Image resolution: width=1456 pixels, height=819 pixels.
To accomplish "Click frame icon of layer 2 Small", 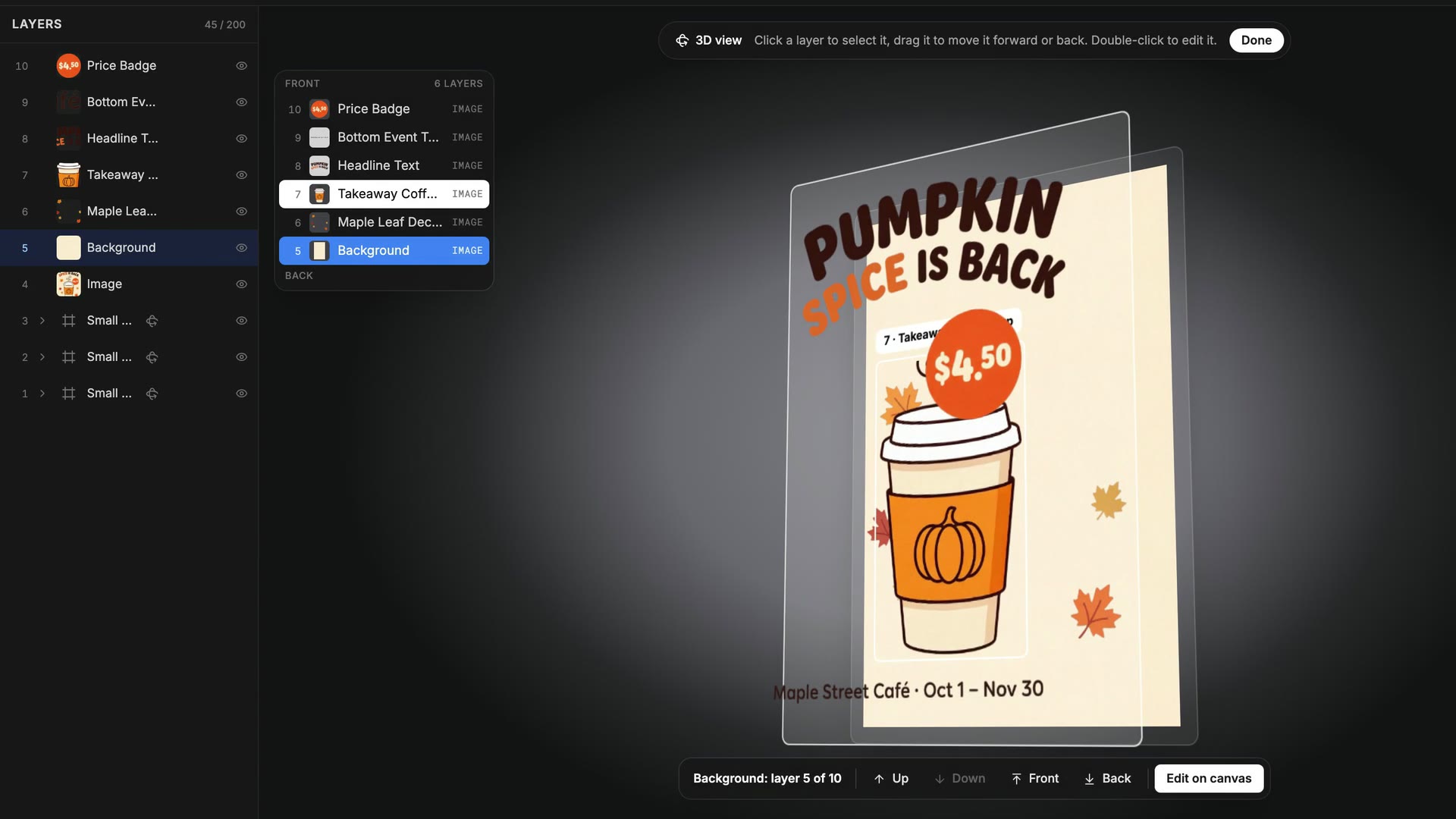I will tap(68, 357).
